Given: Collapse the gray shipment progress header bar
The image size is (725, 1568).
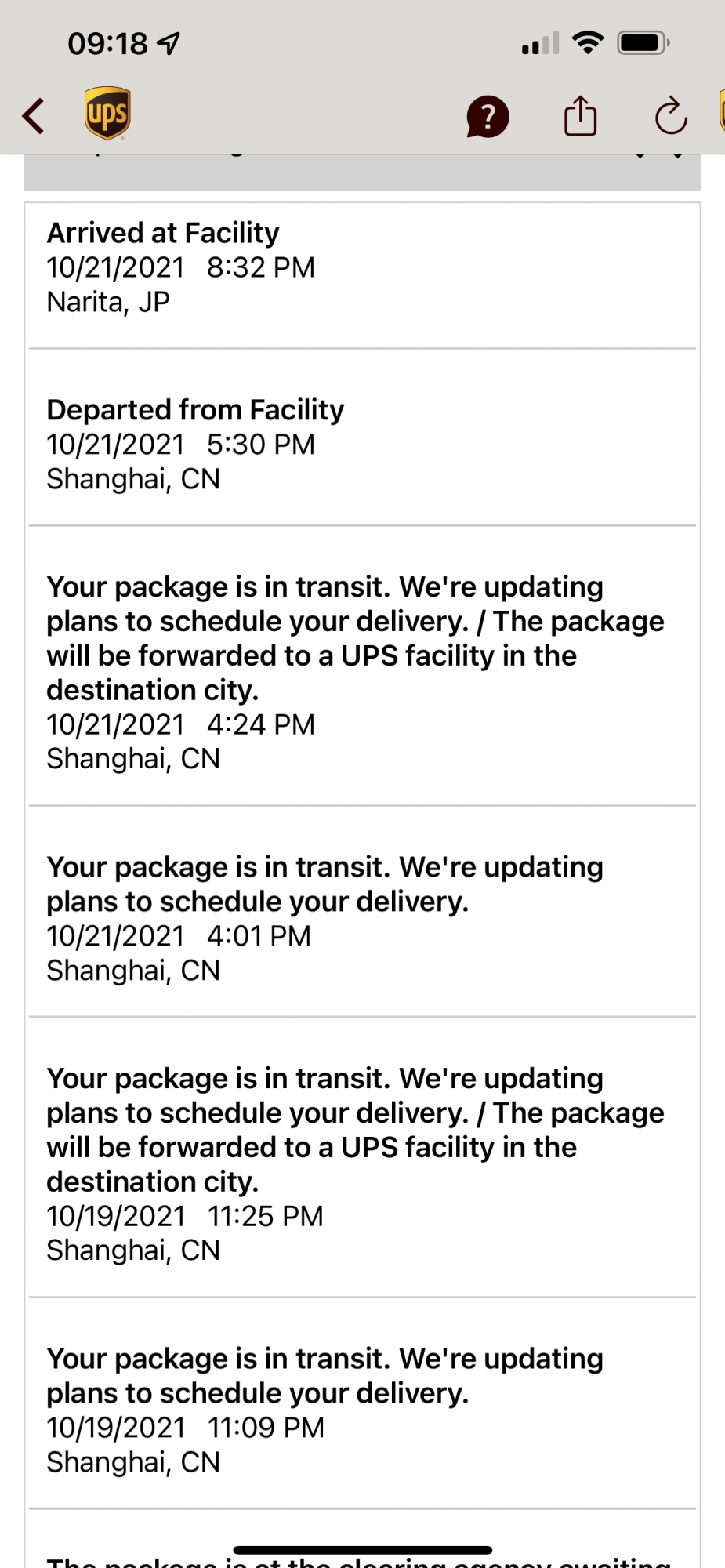Looking at the screenshot, I should coord(362,172).
